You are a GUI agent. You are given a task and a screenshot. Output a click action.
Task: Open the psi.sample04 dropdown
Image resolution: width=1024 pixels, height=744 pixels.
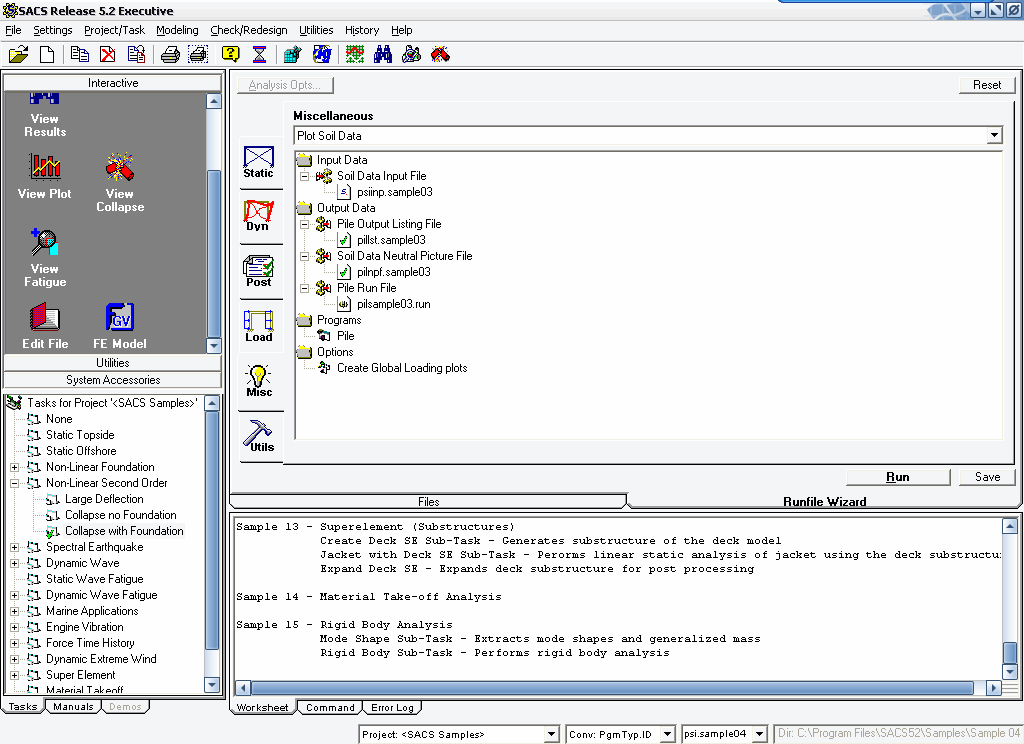point(760,734)
